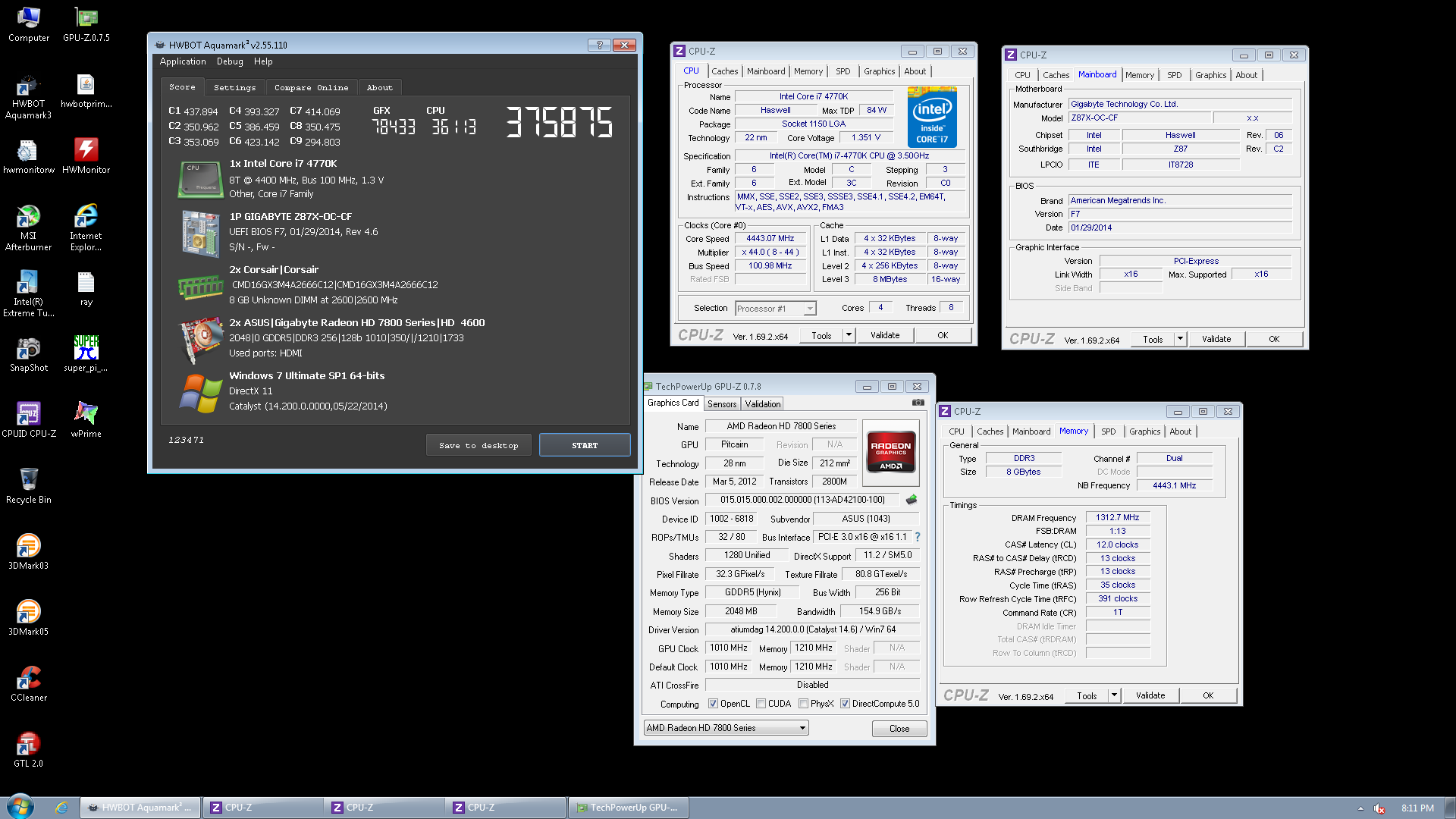The height and width of the screenshot is (819, 1456).
Task: Open the About tab in Aquamark
Action: coord(379,88)
